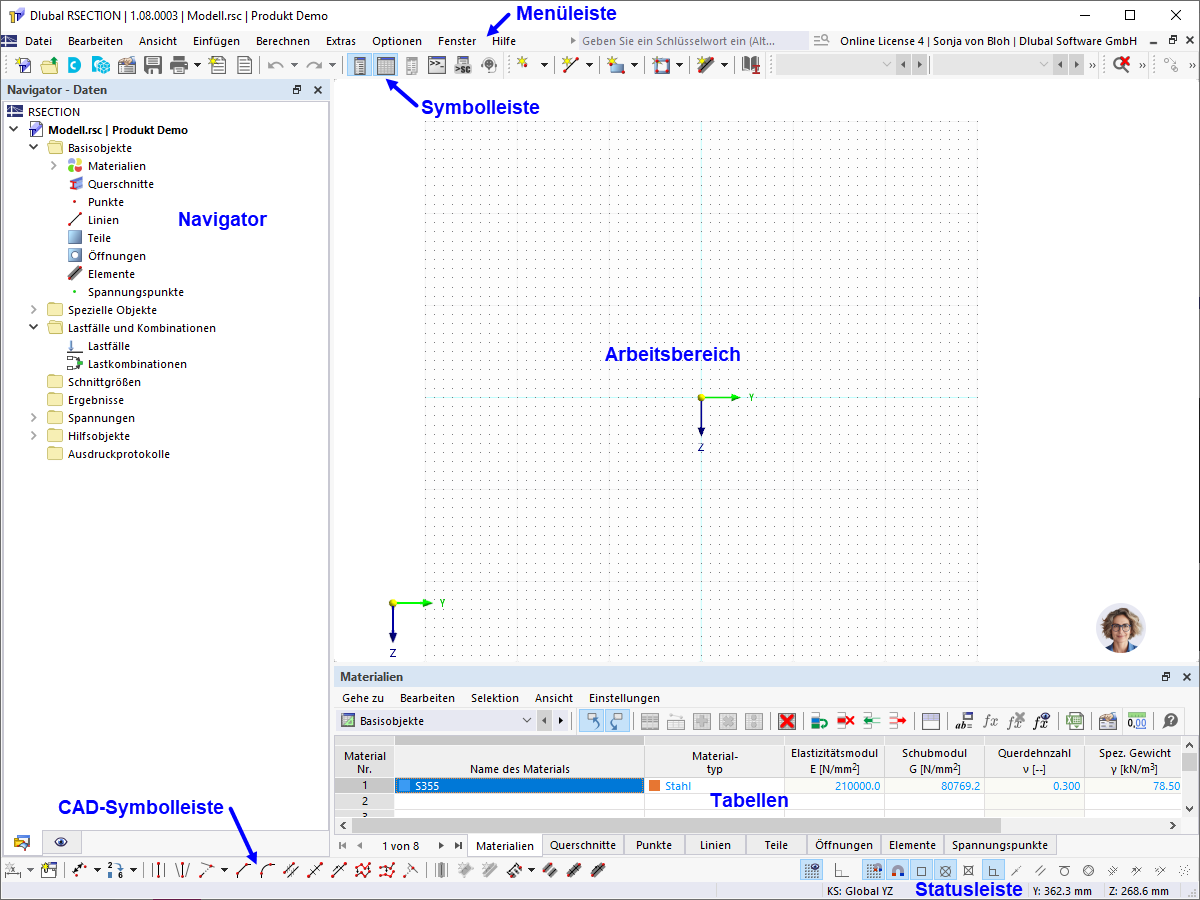Open the Einstellungen table menu
Screen dimensions: 1200x900
click(624, 698)
